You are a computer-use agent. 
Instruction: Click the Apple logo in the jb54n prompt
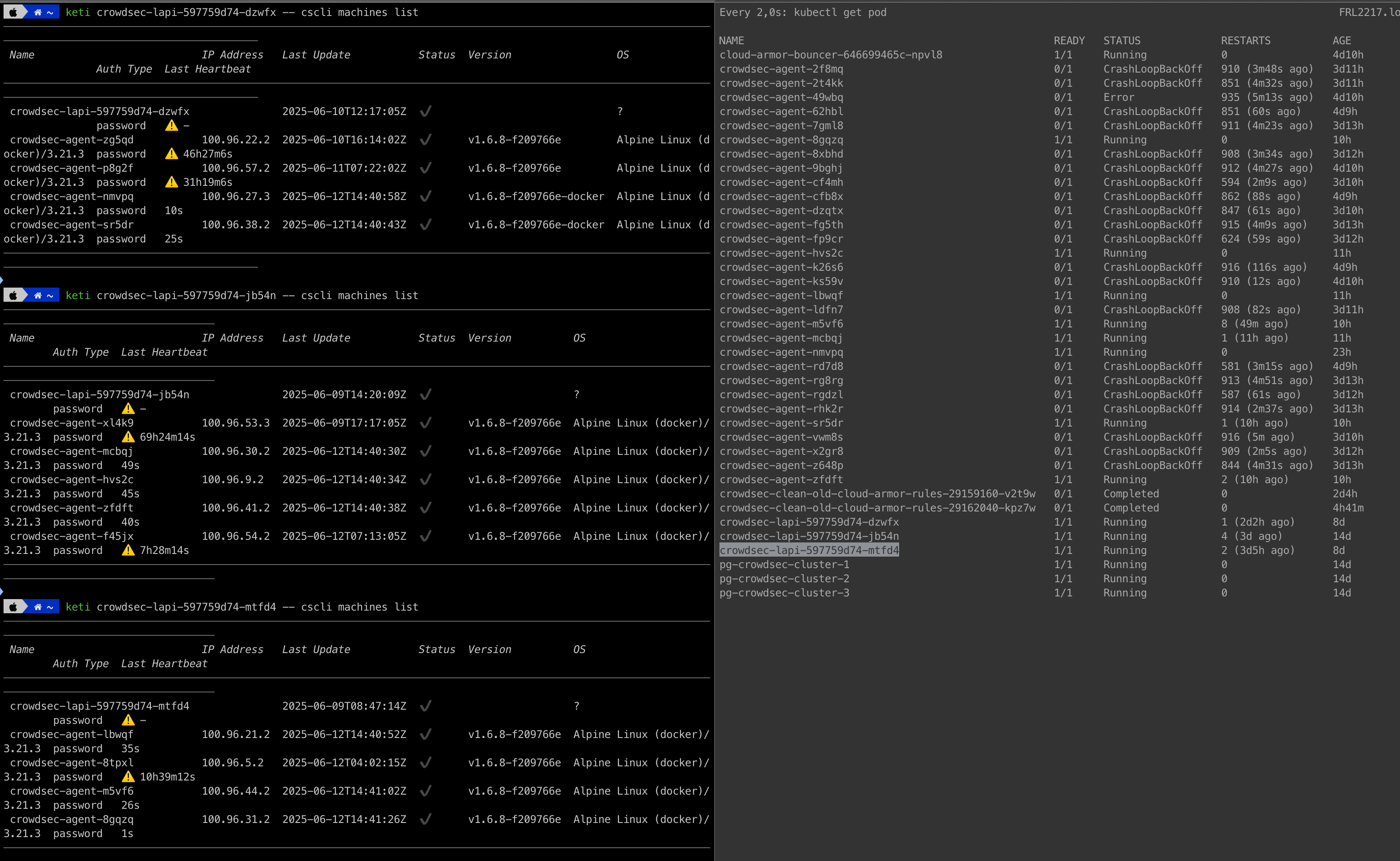(x=13, y=295)
